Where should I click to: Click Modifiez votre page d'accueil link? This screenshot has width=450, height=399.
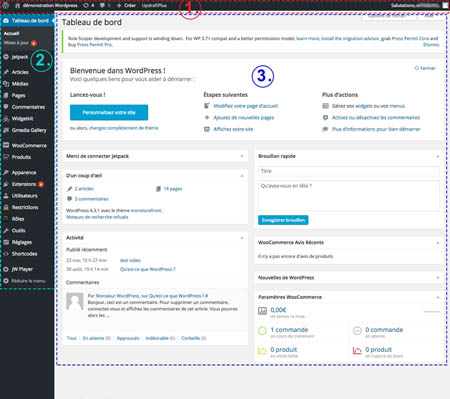pos(246,106)
